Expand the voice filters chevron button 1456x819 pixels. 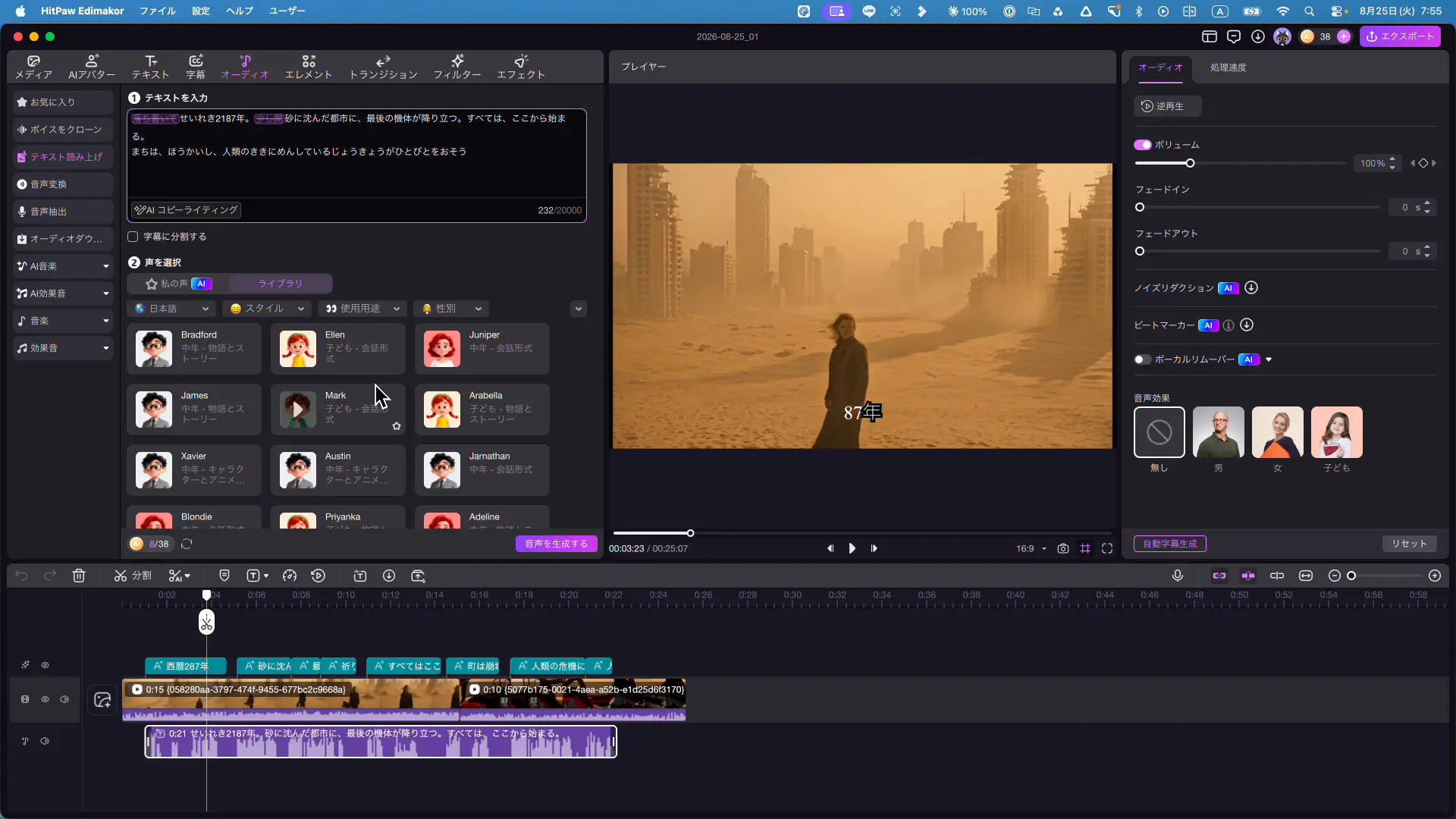pyautogui.click(x=579, y=309)
